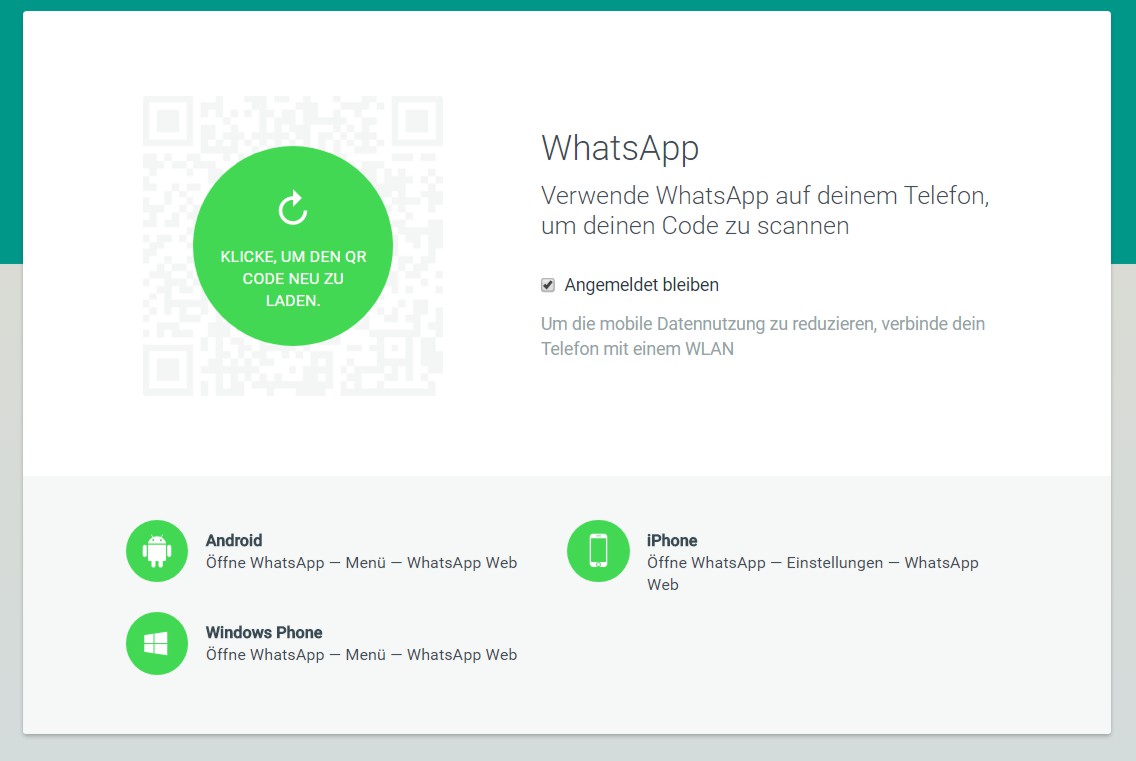This screenshot has height=761, width=1136.
Task: Click the 'Um die mobile Datennutzung' hint text
Action: click(x=763, y=336)
